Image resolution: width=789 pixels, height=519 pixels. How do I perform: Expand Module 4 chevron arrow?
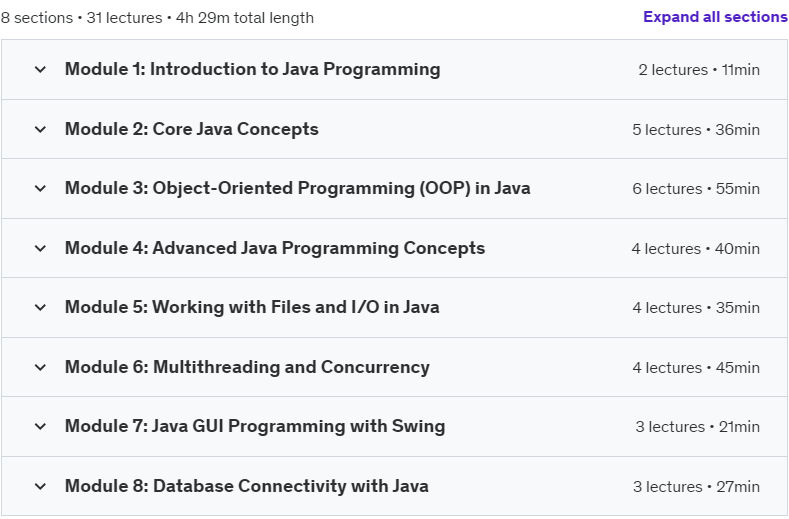coord(40,248)
